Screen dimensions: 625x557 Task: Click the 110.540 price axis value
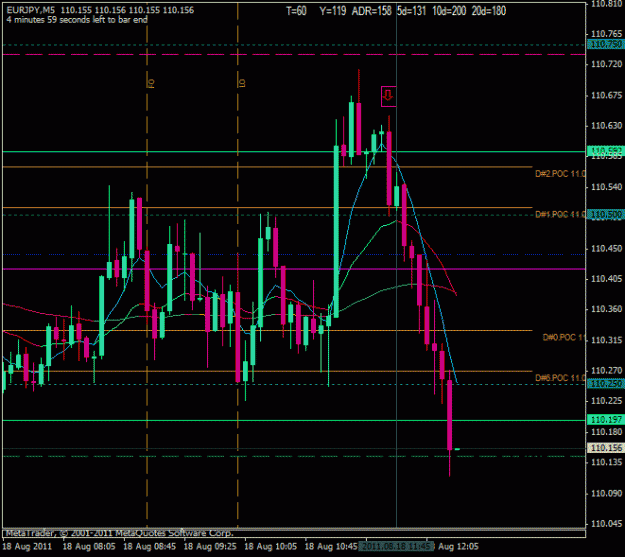coord(606,187)
